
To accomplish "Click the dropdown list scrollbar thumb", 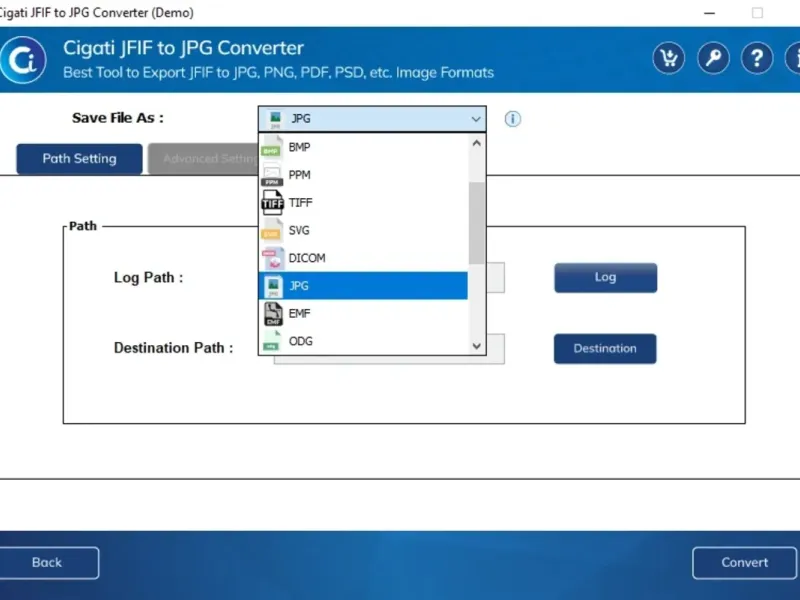I will [x=477, y=223].
